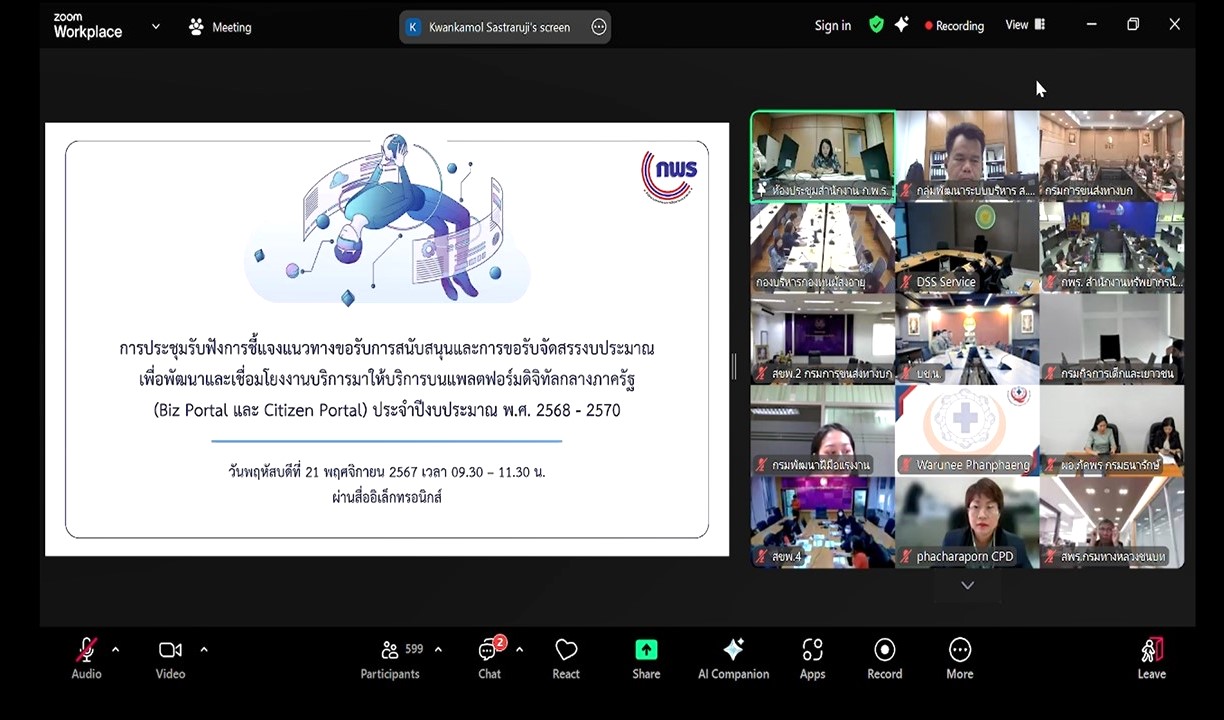Image resolution: width=1224 pixels, height=720 pixels.
Task: Click the muted mic icon on บข.น. tile
Action: 907,374
